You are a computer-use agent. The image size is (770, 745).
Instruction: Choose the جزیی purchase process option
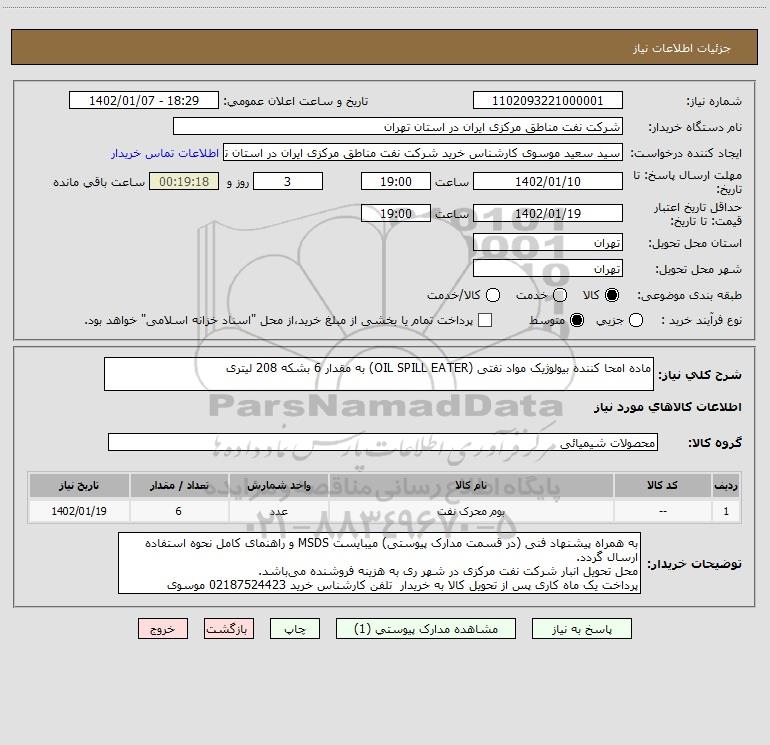(x=636, y=320)
